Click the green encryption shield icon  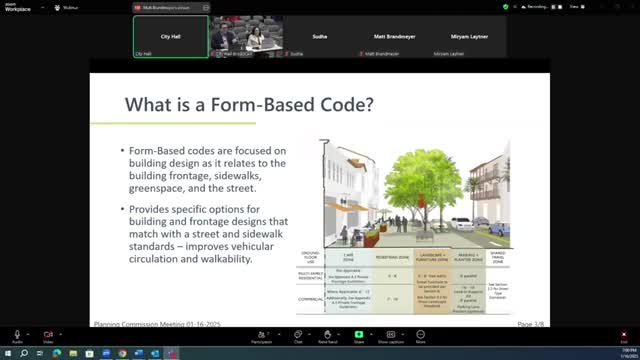(x=505, y=7)
